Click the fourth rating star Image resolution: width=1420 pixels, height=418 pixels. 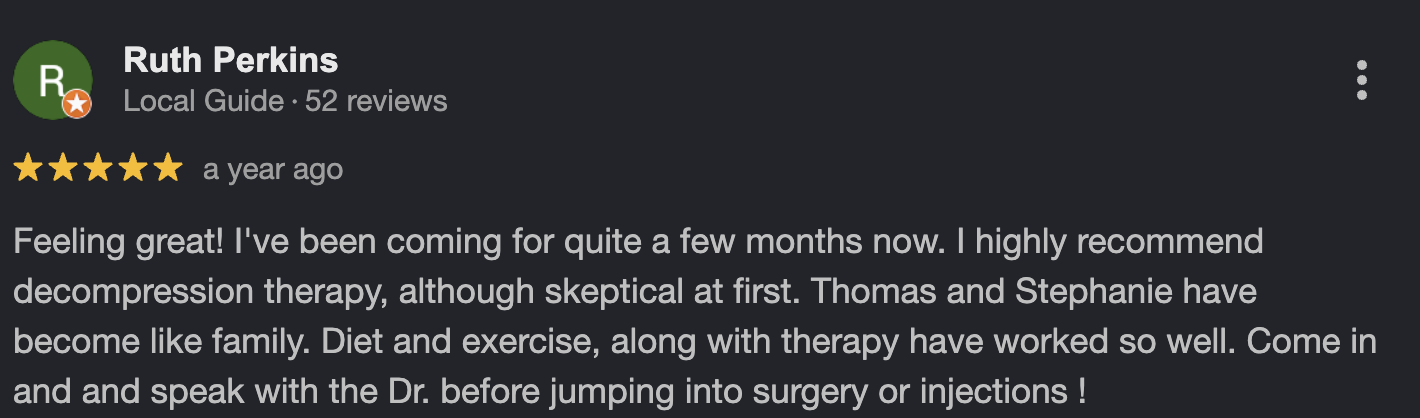tap(133, 169)
